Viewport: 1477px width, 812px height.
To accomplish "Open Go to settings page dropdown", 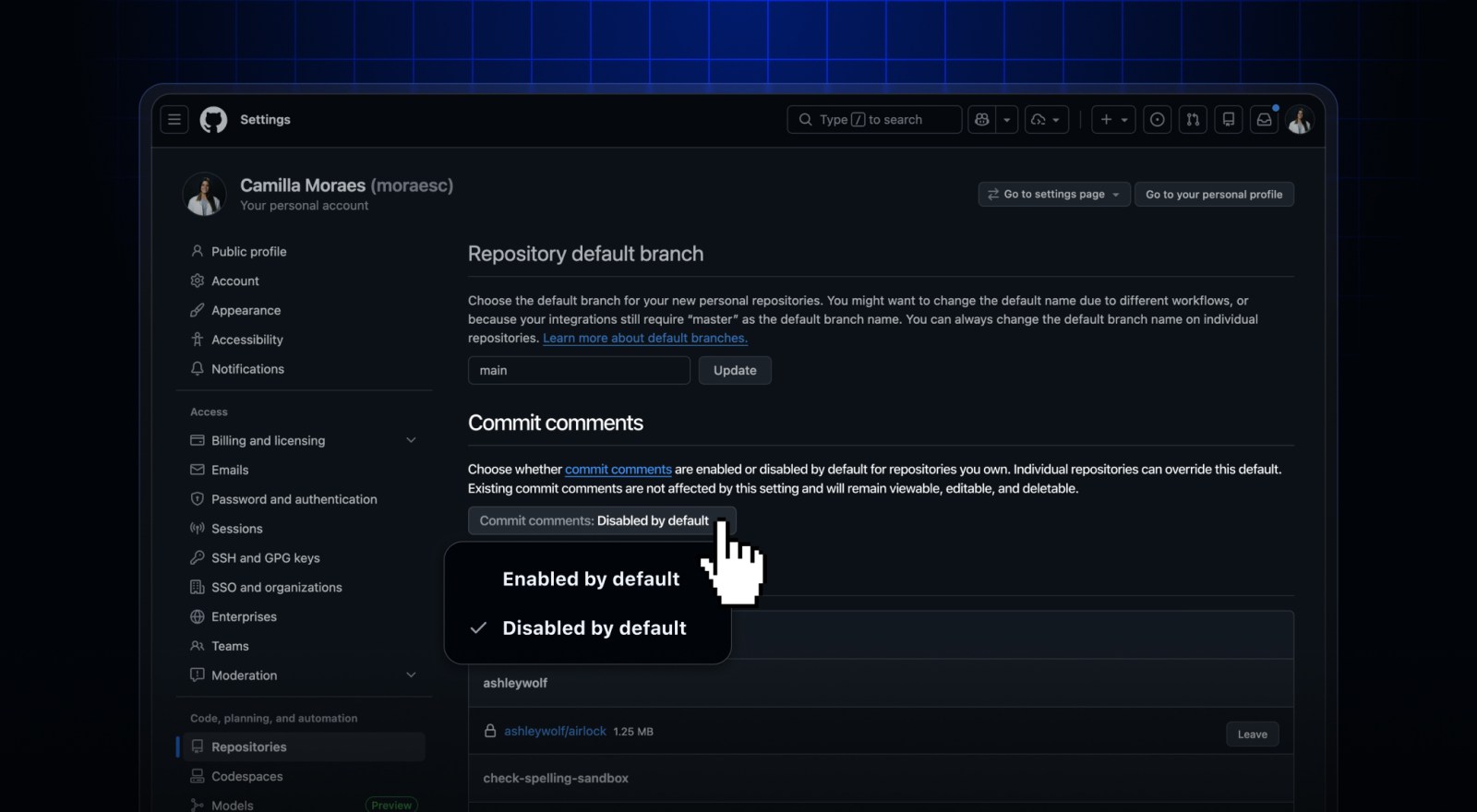I will pos(1054,195).
